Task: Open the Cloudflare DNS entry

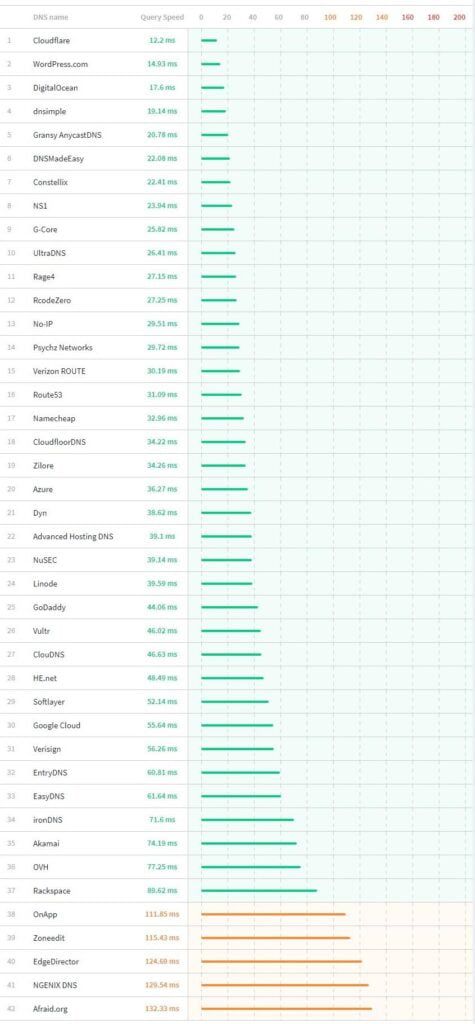Action: coord(51,40)
